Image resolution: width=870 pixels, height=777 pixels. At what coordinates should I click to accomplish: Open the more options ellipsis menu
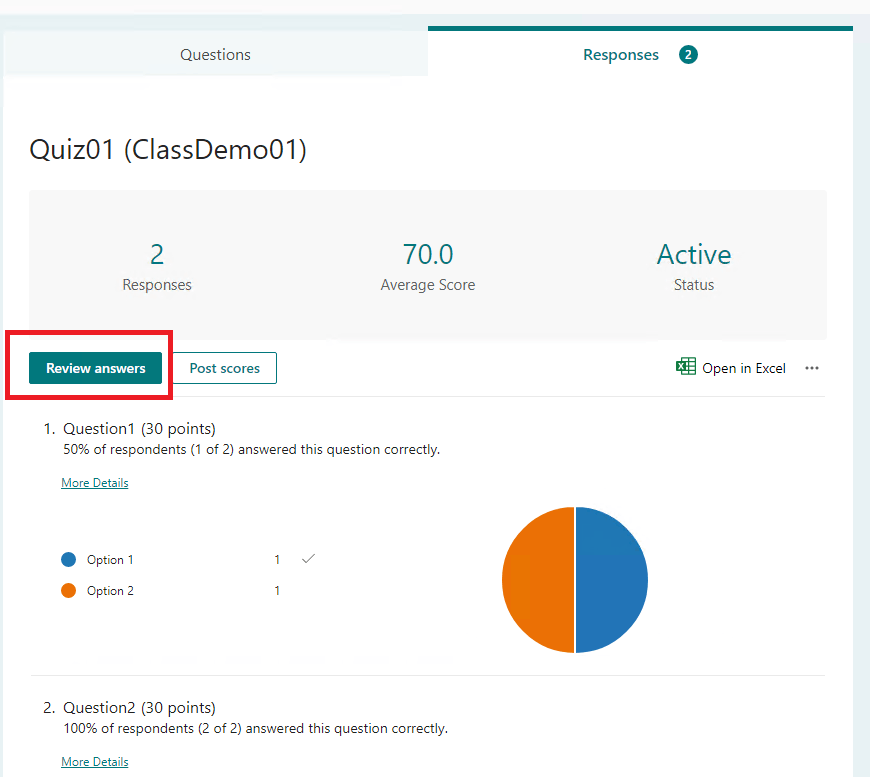click(812, 368)
